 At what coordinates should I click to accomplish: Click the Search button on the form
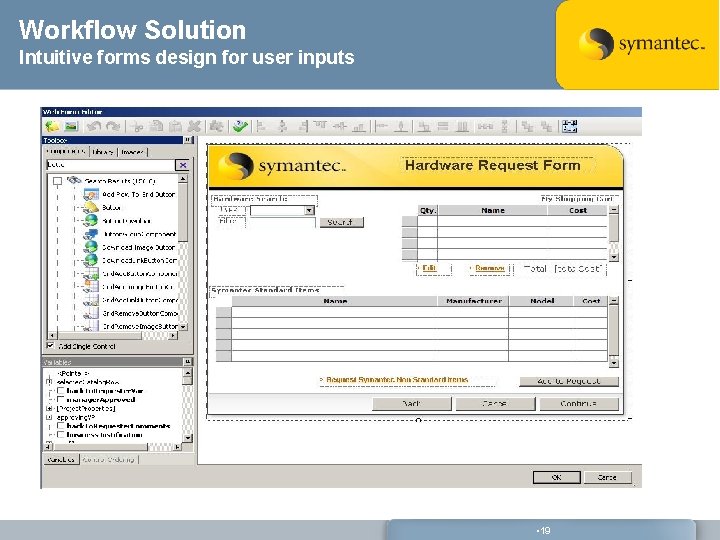point(342,222)
